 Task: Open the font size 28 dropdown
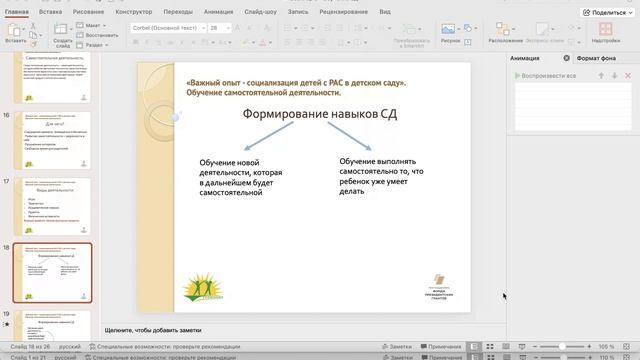click(x=228, y=28)
